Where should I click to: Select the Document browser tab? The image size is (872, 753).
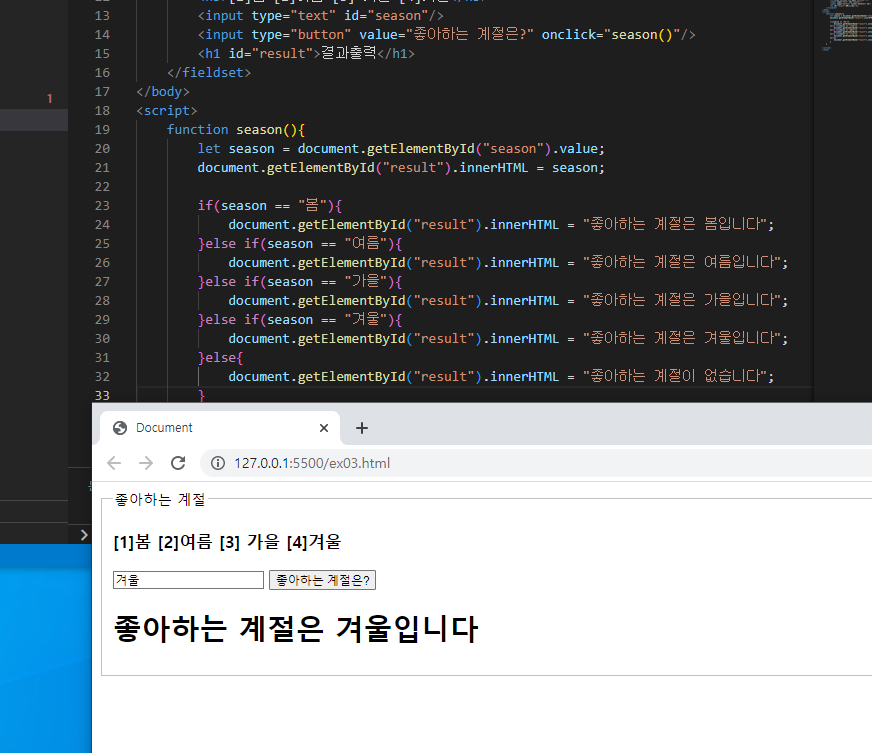click(220, 428)
